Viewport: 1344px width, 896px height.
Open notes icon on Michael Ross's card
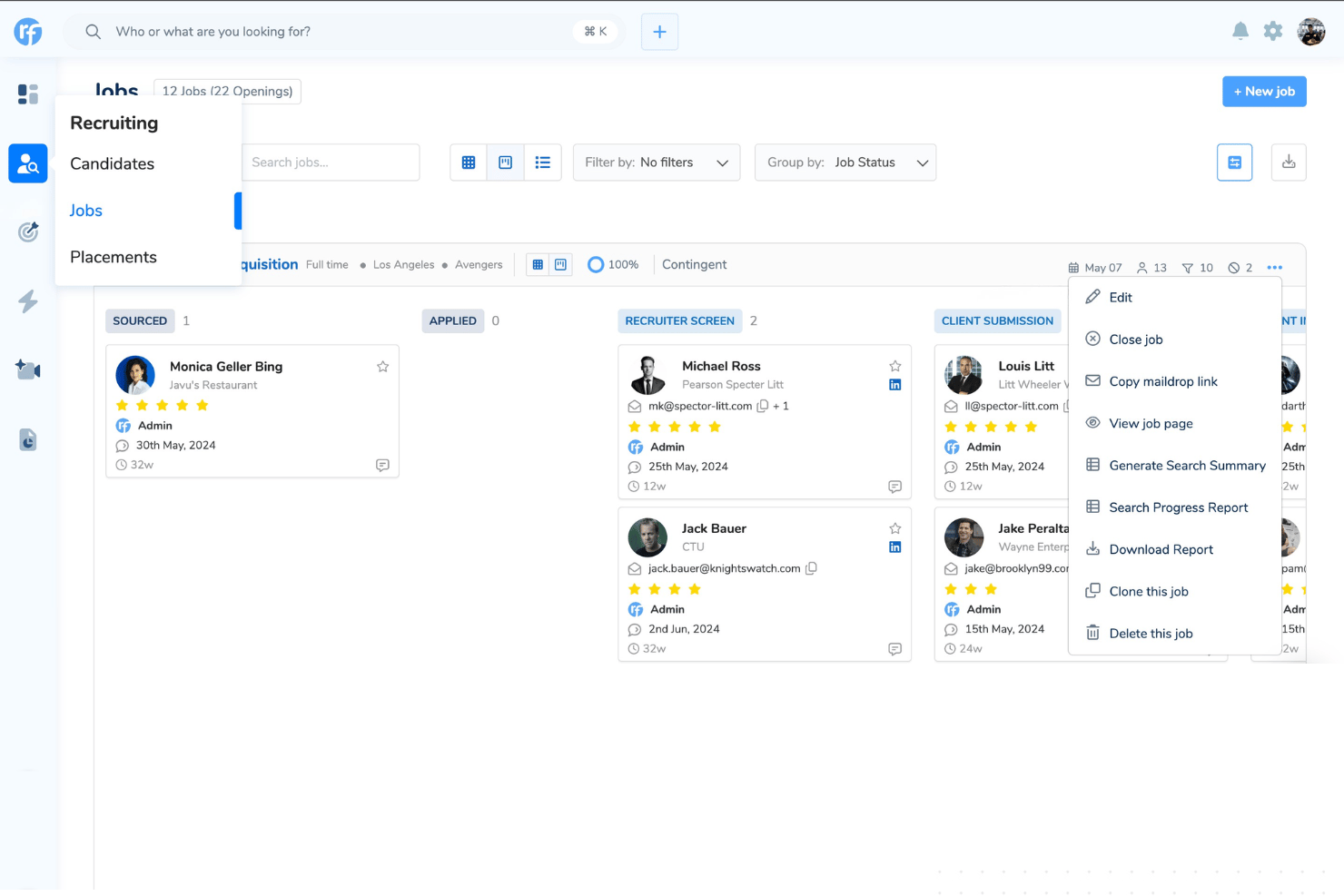point(894,487)
